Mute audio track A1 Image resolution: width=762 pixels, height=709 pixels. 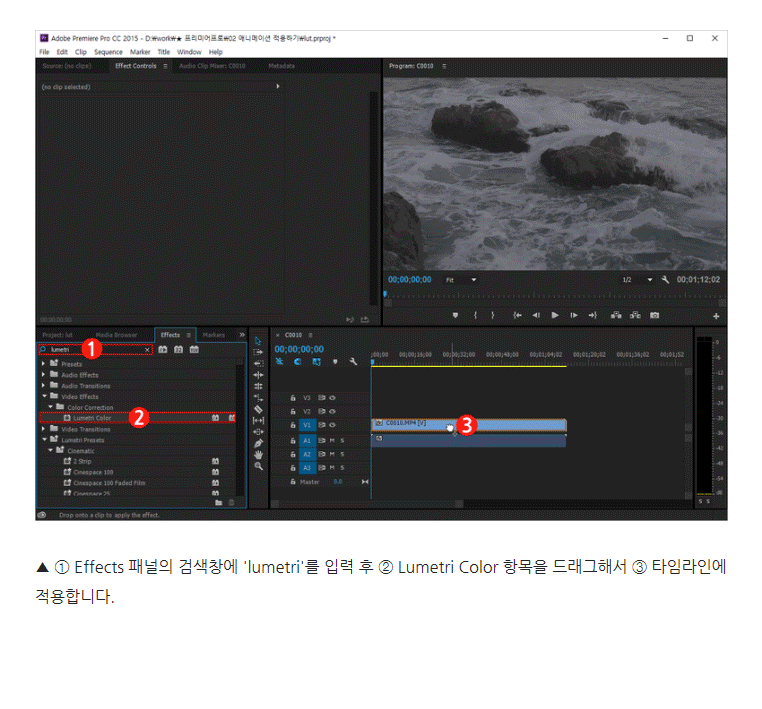[x=332, y=440]
